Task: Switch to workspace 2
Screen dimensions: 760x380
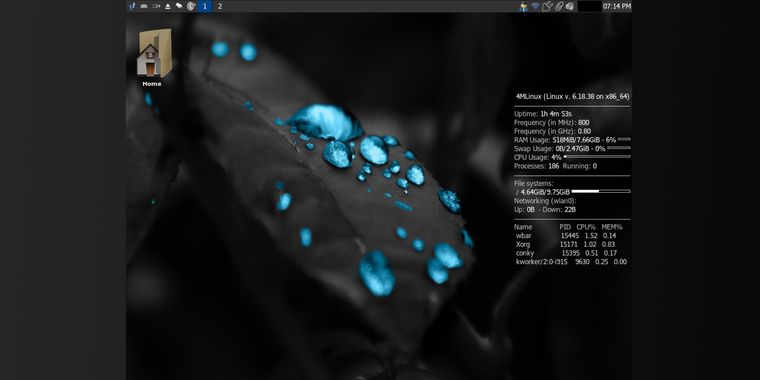Action: click(220, 6)
